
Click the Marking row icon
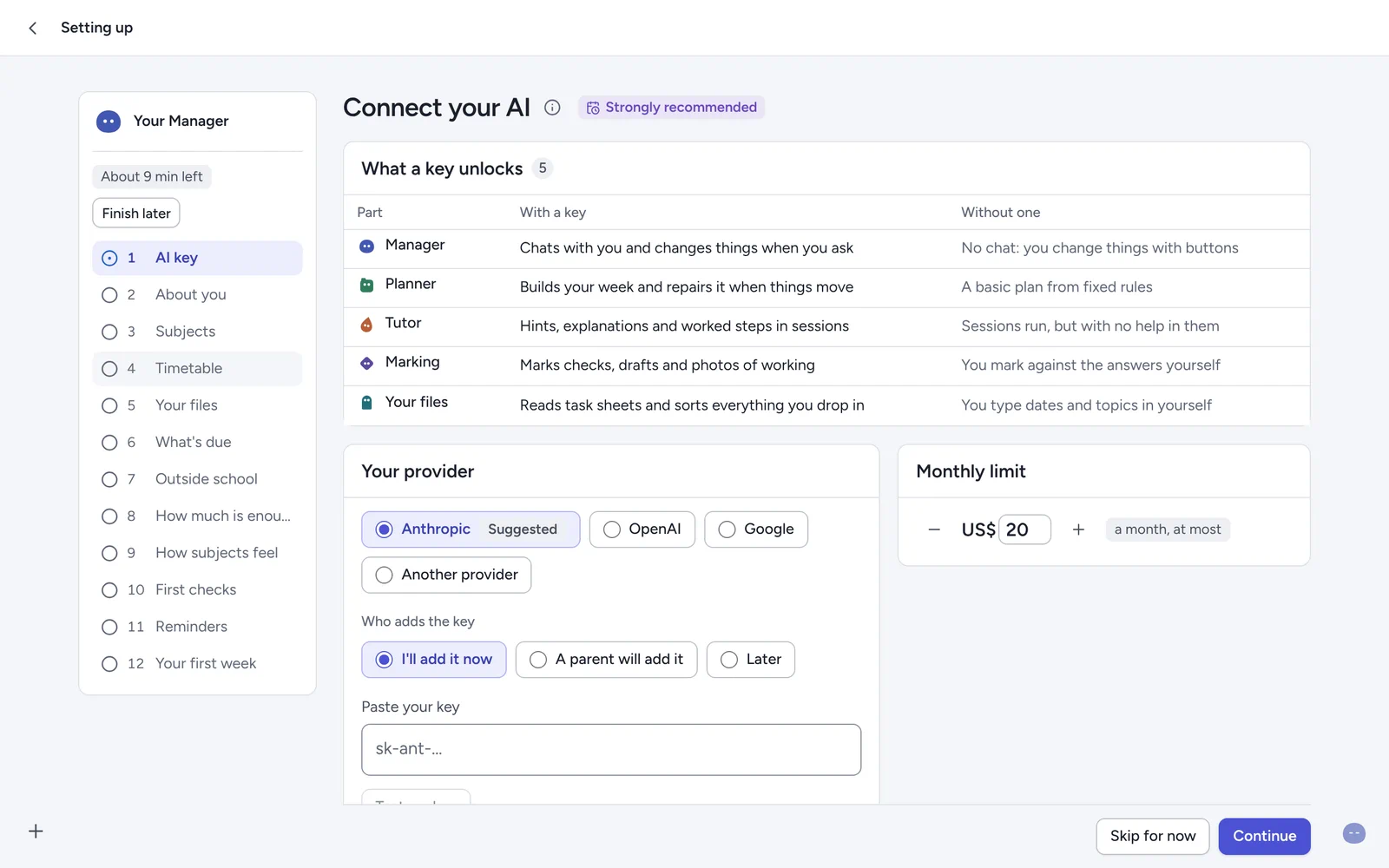pyautogui.click(x=366, y=363)
